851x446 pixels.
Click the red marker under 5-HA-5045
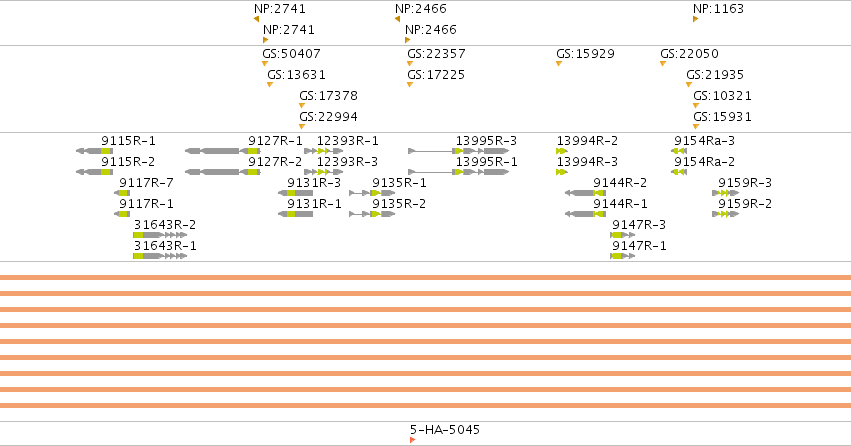pyautogui.click(x=412, y=440)
